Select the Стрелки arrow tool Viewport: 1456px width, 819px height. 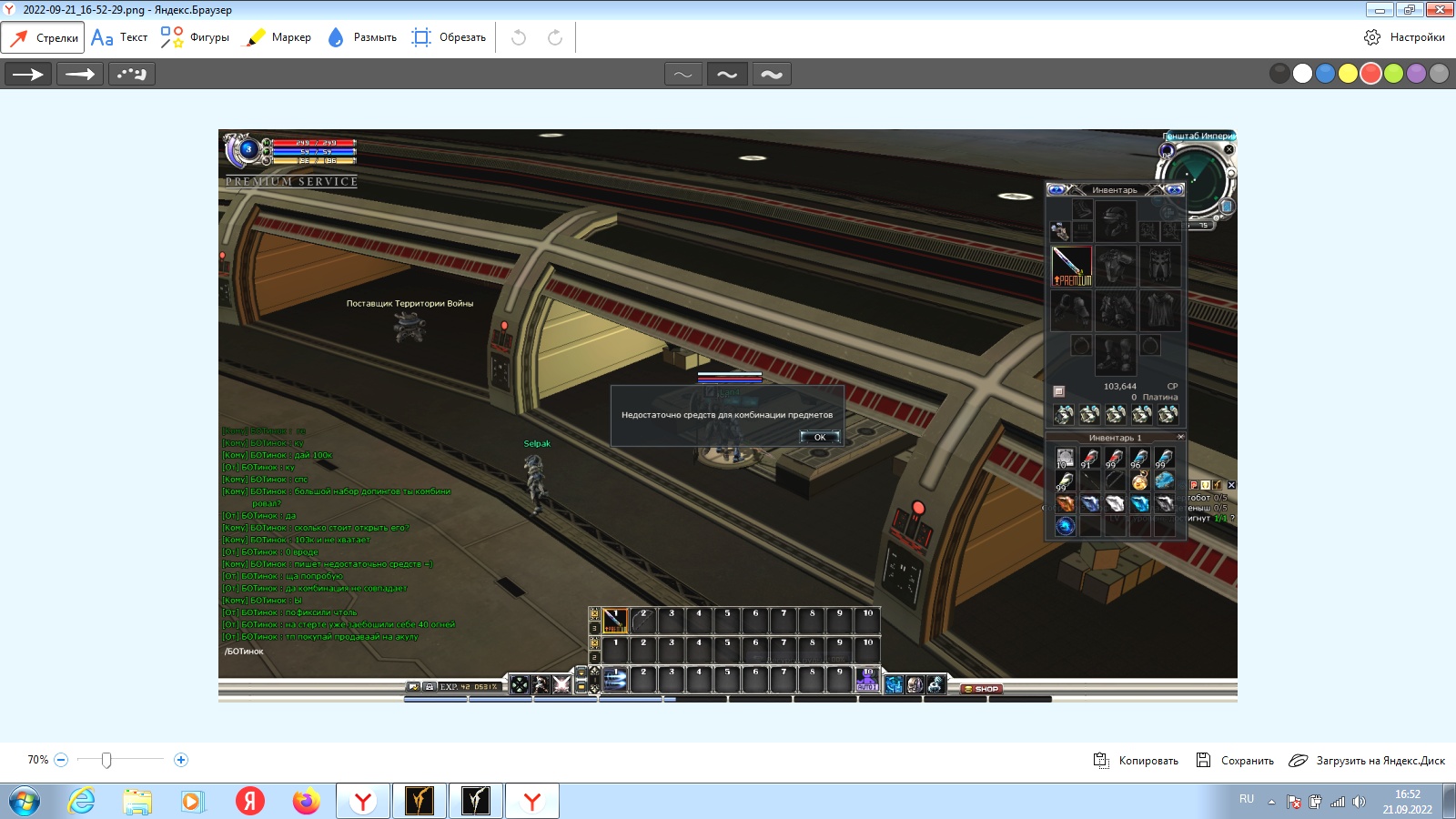pyautogui.click(x=43, y=37)
